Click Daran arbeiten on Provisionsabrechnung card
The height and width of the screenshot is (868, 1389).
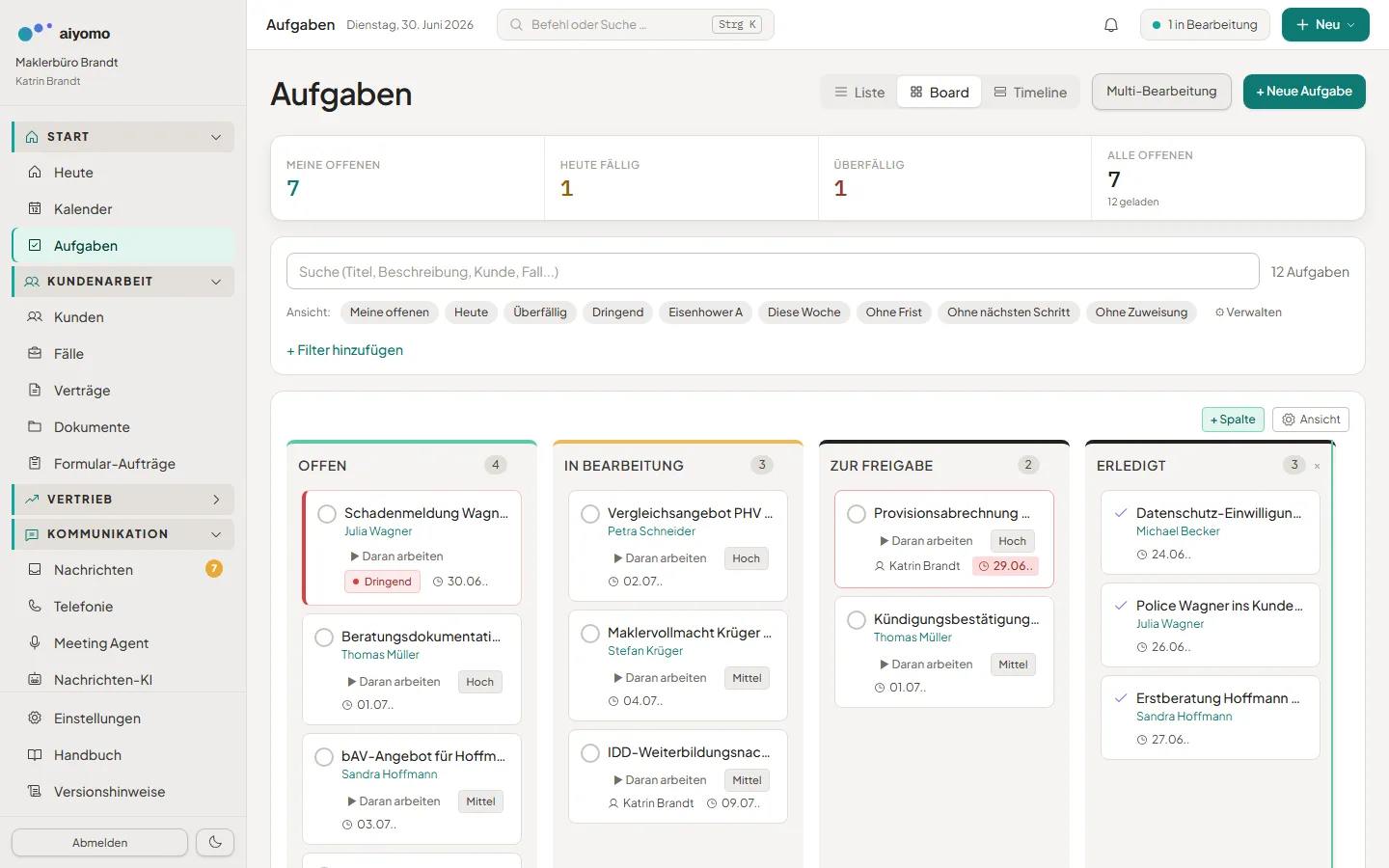pyautogui.click(x=926, y=541)
